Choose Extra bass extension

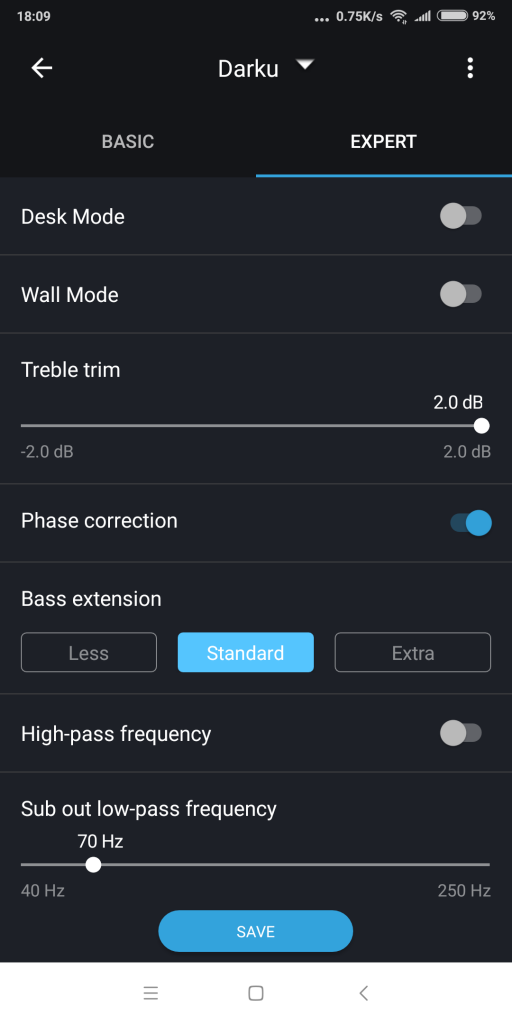pos(413,652)
